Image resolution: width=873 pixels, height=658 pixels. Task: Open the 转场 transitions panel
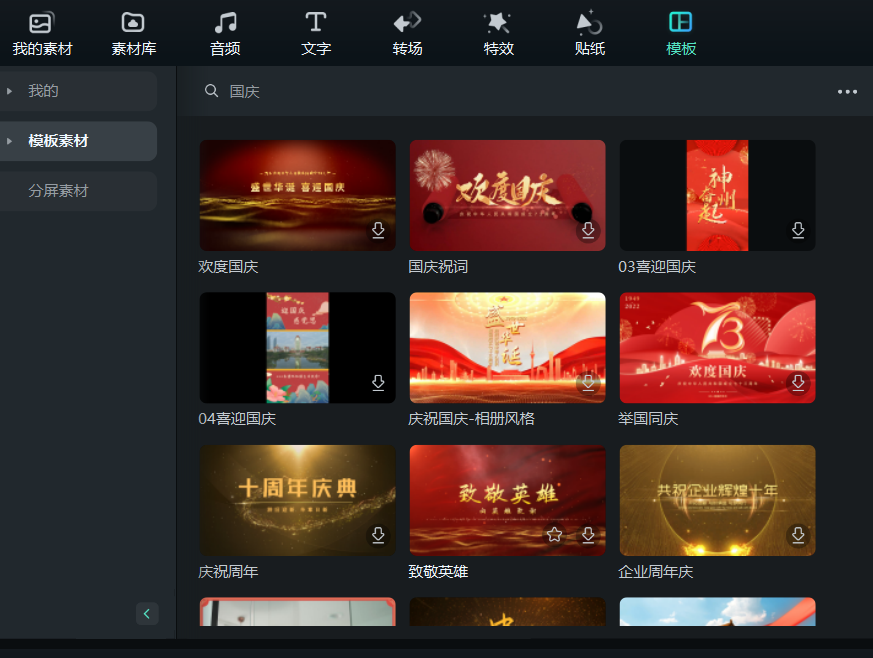point(407,32)
